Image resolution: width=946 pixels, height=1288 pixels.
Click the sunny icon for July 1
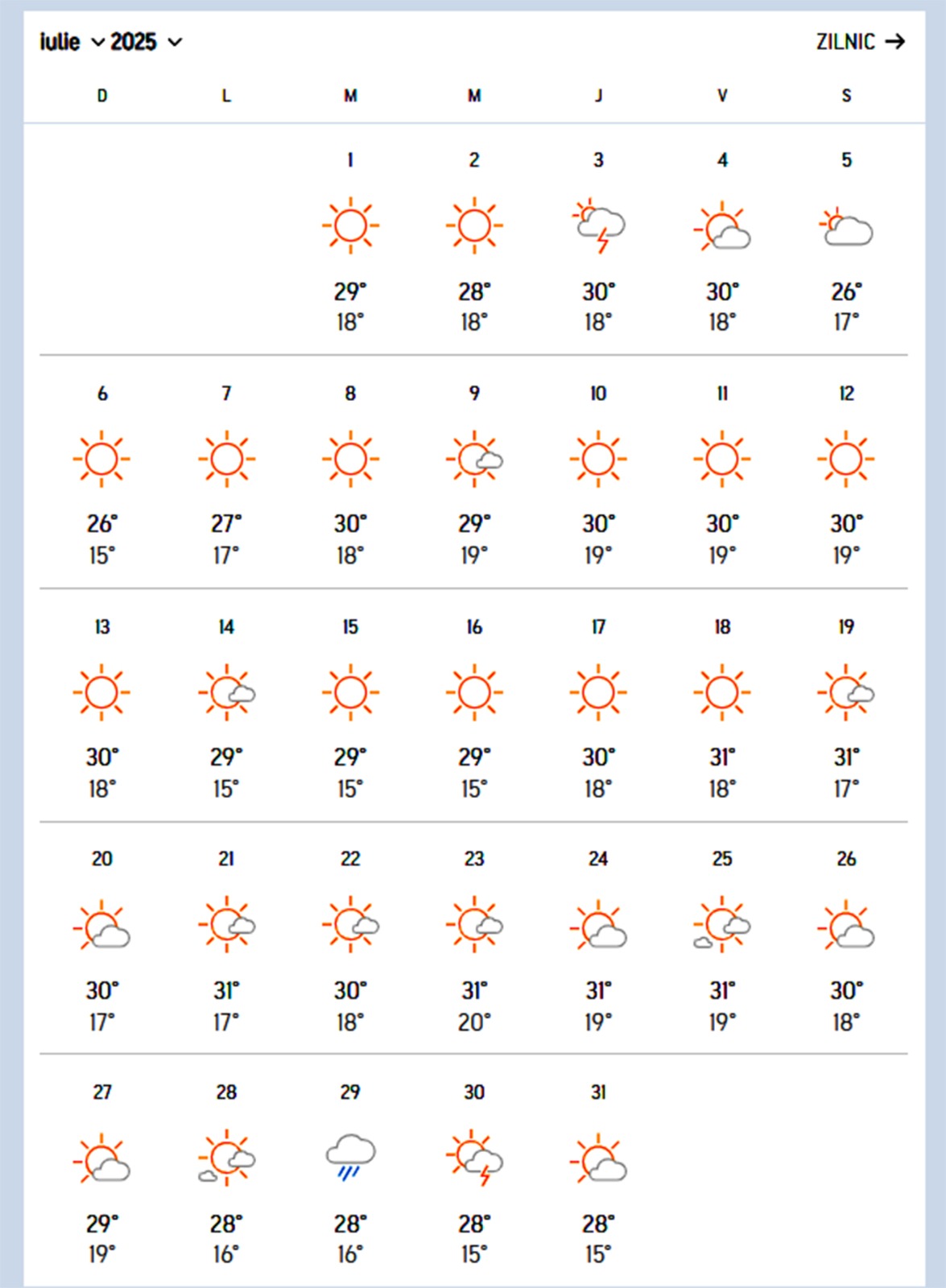[x=350, y=225]
